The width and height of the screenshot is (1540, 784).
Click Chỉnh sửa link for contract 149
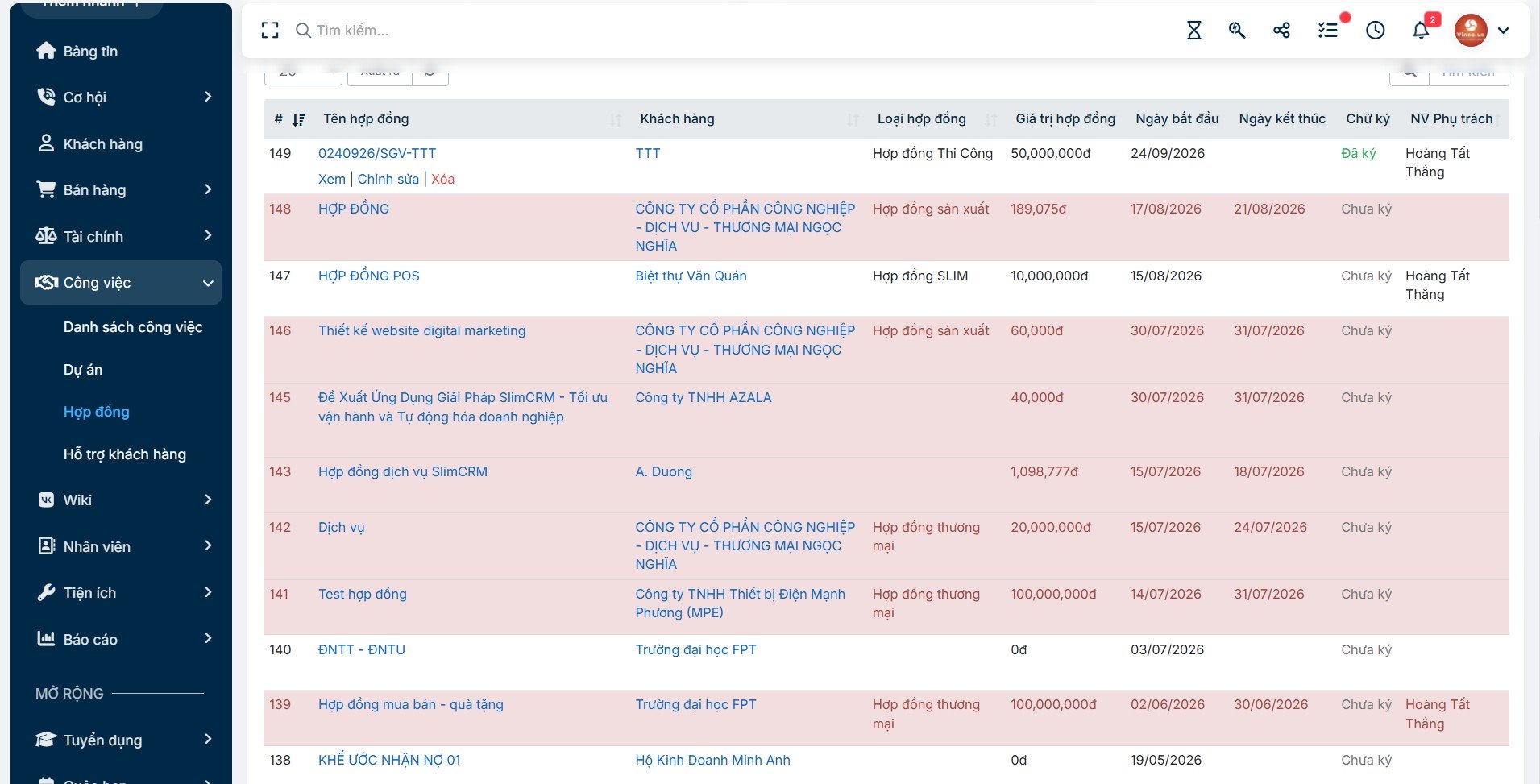[x=388, y=179]
